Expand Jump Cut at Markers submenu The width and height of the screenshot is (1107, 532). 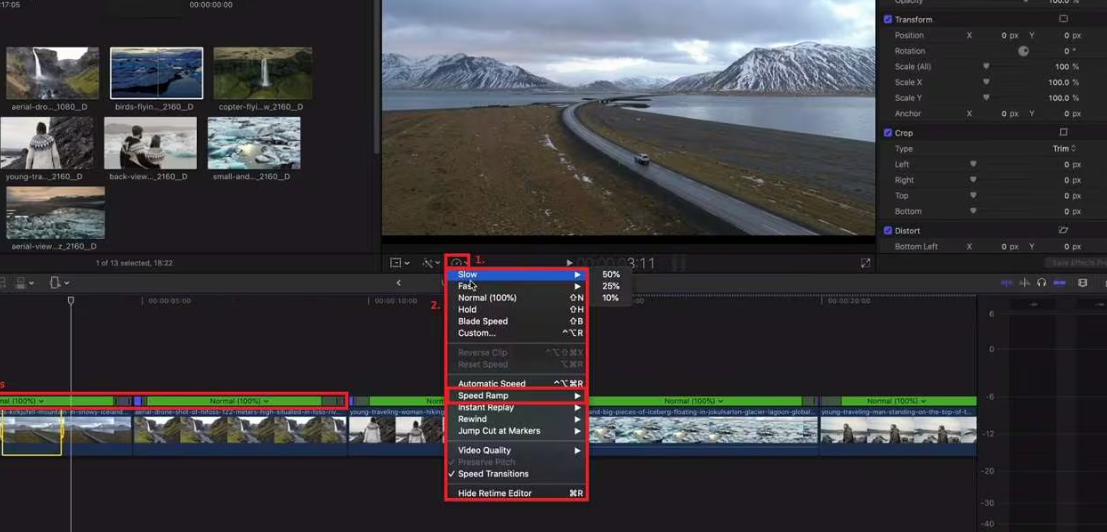coord(516,431)
